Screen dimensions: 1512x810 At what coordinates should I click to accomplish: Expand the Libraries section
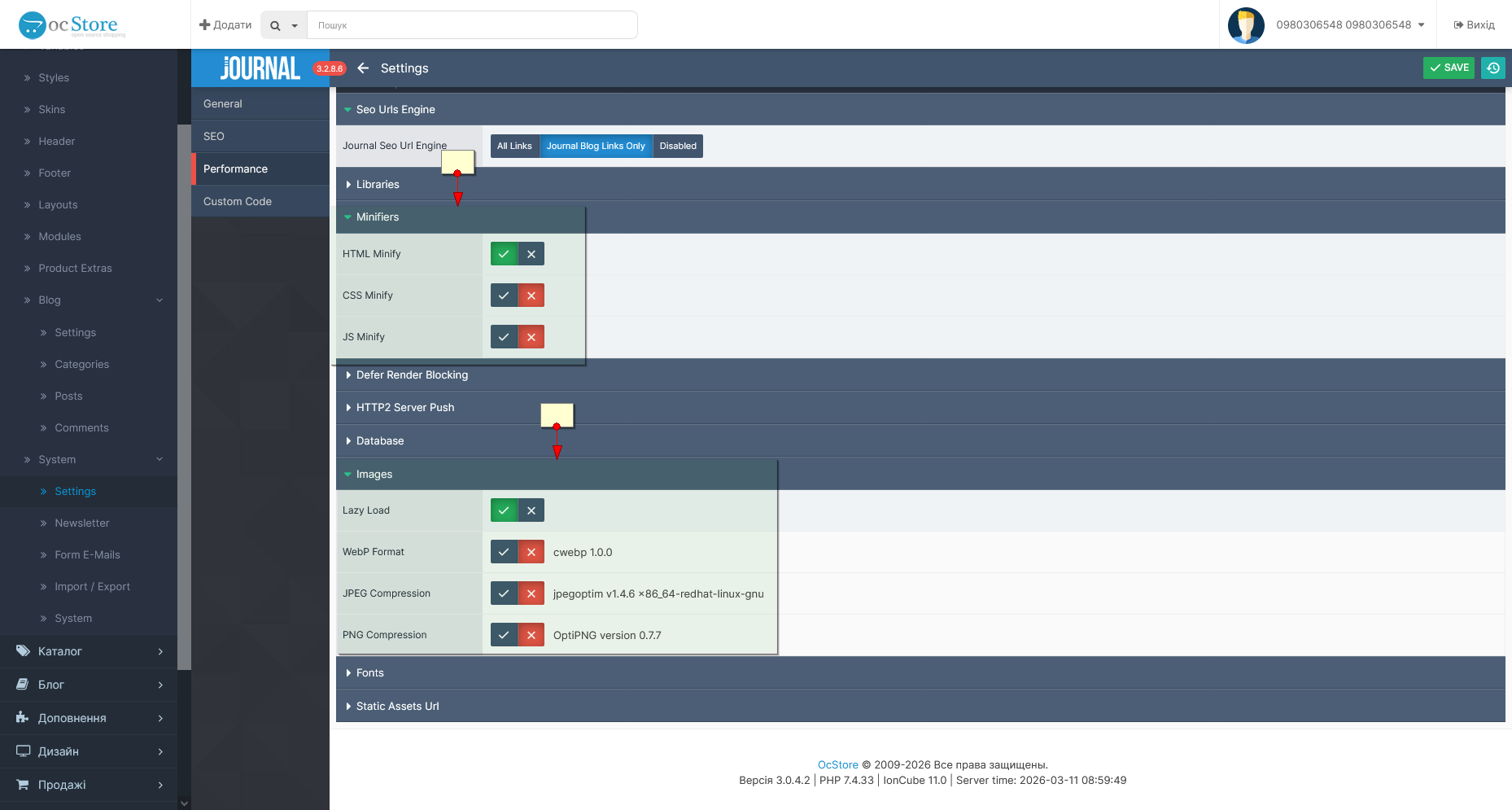click(920, 184)
